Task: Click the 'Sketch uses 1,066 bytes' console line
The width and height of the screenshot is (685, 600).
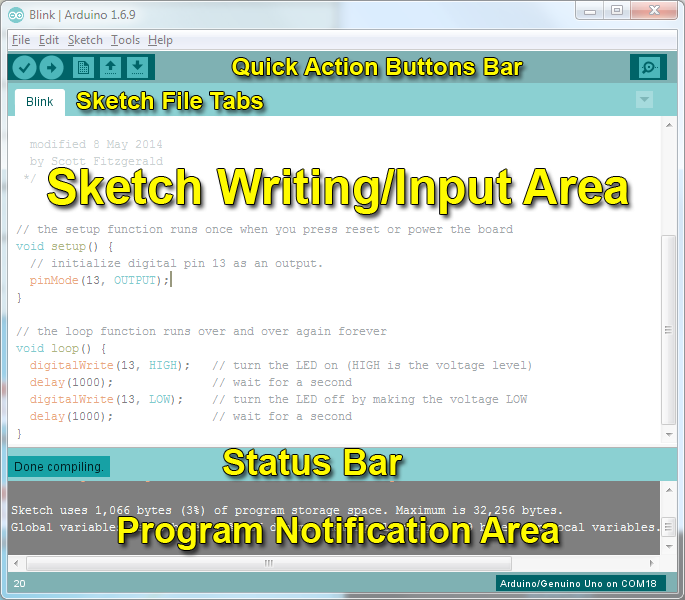Action: 287,510
